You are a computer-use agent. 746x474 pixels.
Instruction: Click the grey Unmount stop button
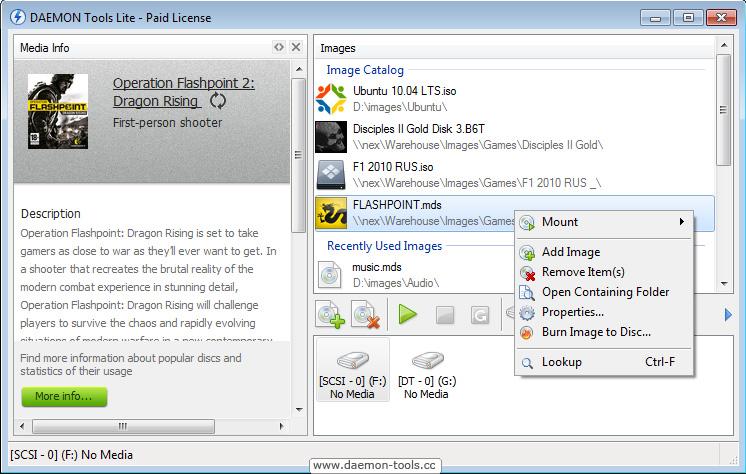445,315
